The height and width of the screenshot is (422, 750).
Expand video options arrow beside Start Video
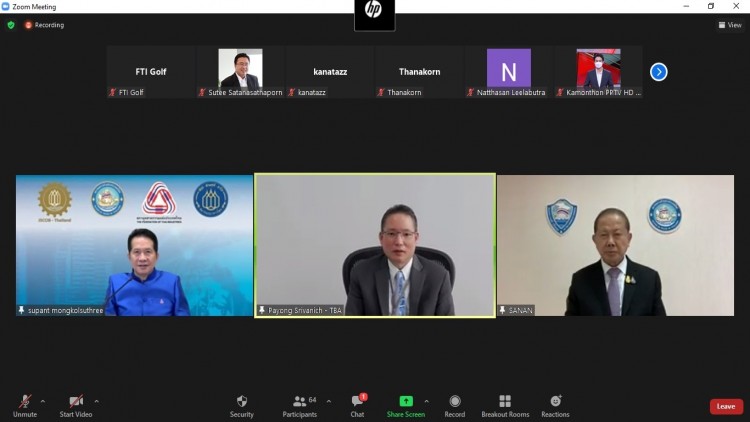click(97, 401)
